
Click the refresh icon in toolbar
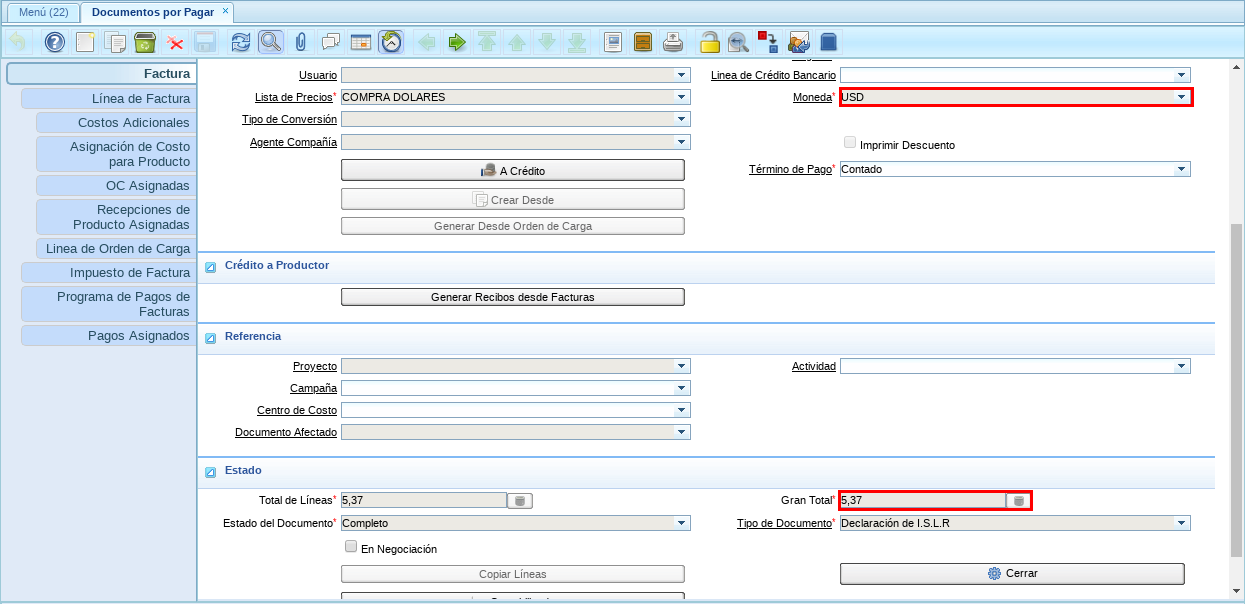point(240,42)
